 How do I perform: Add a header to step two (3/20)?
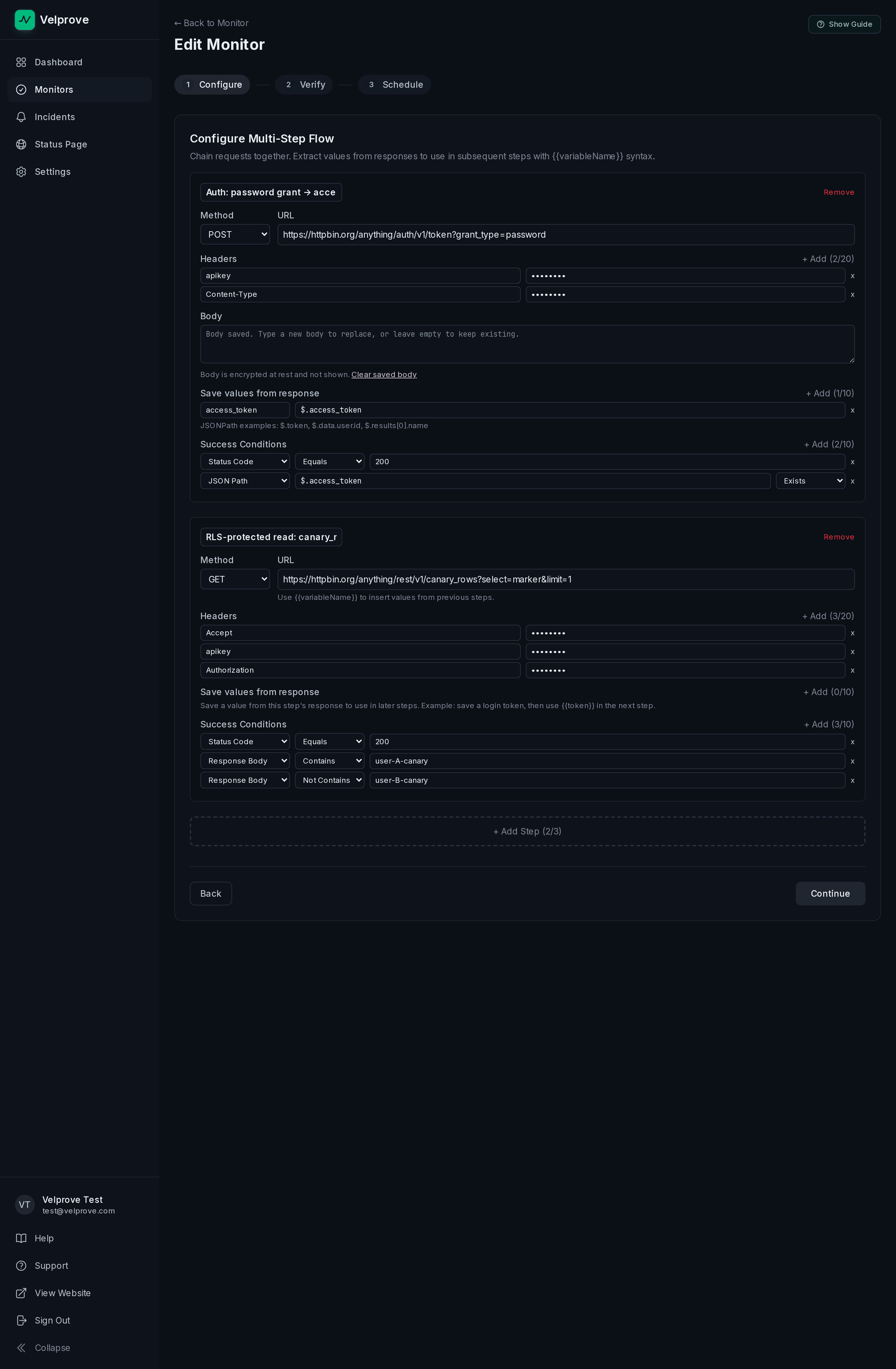pos(828,616)
